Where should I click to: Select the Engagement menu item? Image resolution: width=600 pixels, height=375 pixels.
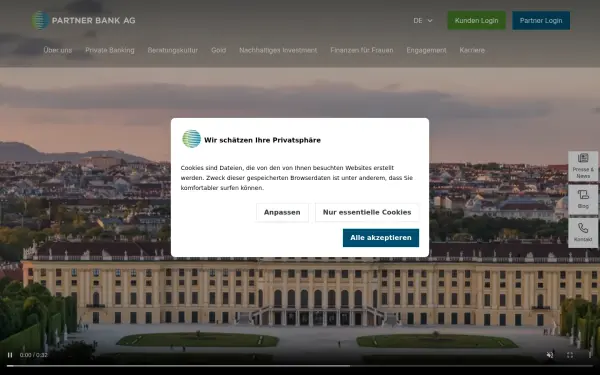pos(426,50)
